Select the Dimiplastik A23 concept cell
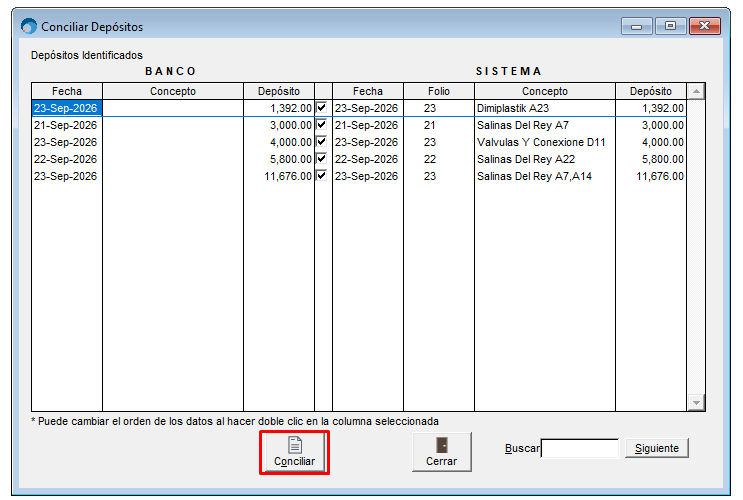 (x=545, y=108)
